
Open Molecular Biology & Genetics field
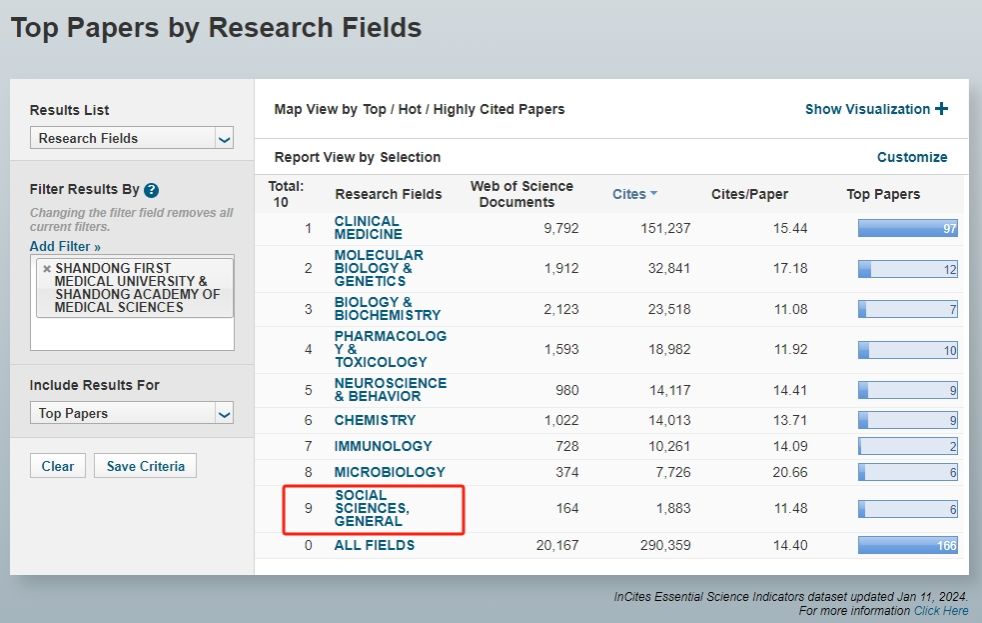tap(378, 268)
